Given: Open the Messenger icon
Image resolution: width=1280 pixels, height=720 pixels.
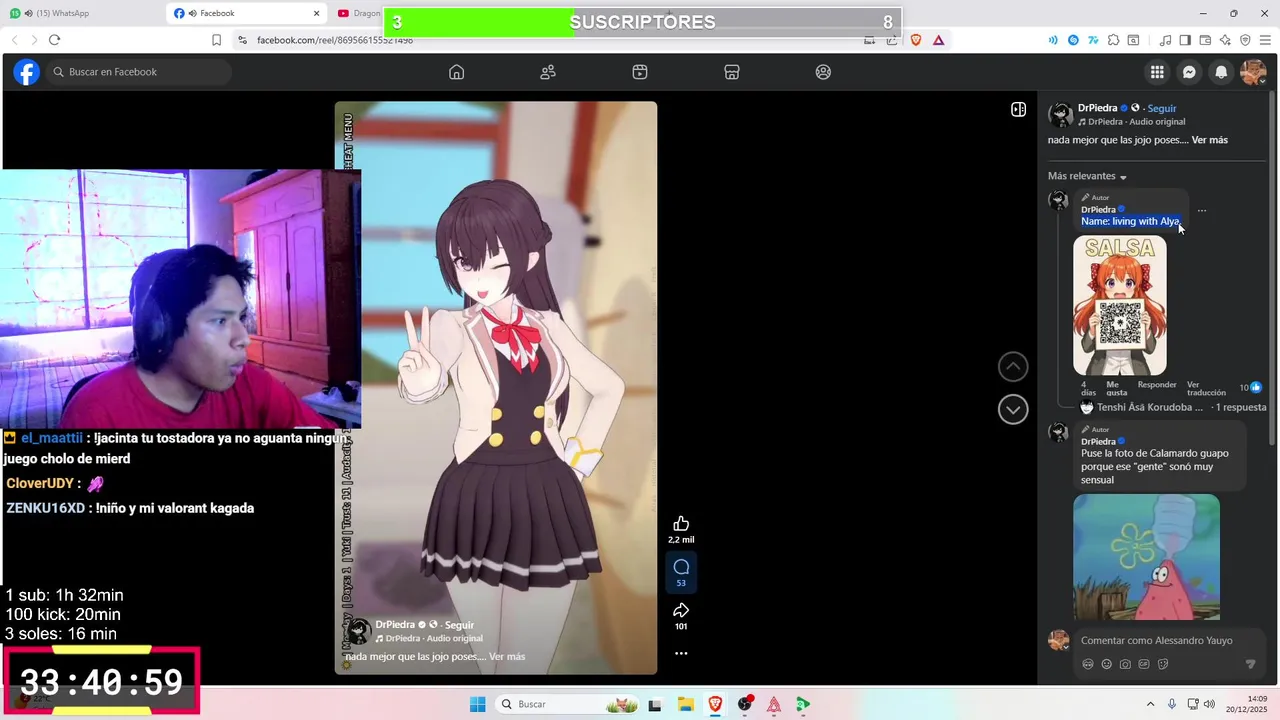Looking at the screenshot, I should tap(1189, 72).
